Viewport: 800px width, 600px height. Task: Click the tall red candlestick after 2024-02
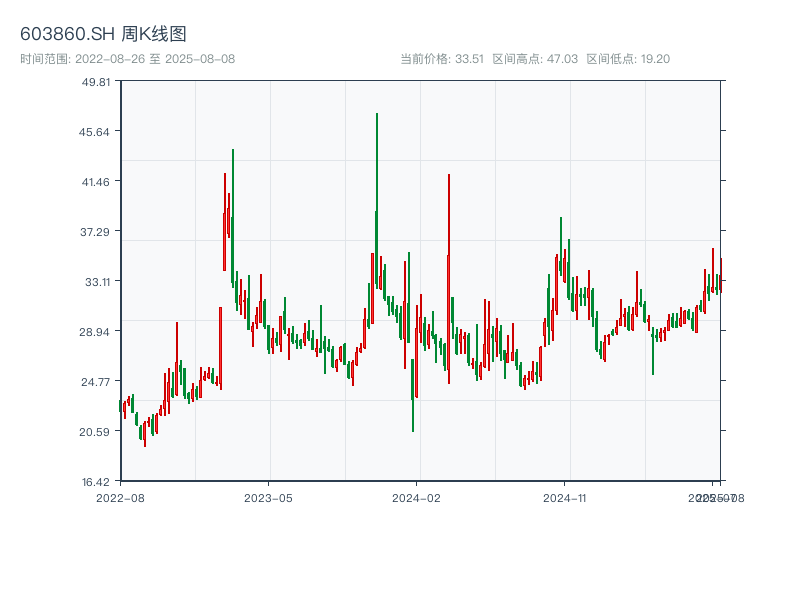(449, 279)
